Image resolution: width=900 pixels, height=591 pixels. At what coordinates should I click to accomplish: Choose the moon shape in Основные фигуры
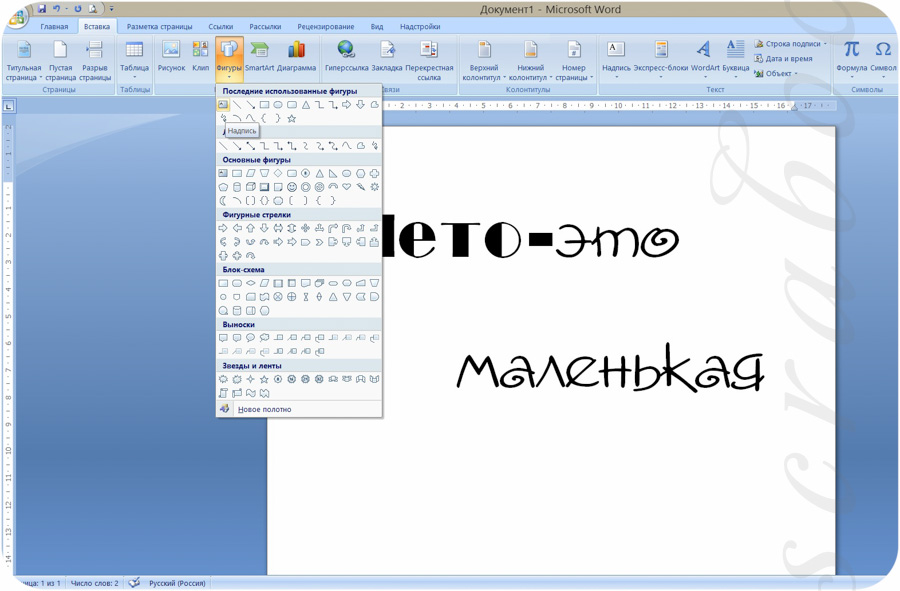(x=223, y=201)
